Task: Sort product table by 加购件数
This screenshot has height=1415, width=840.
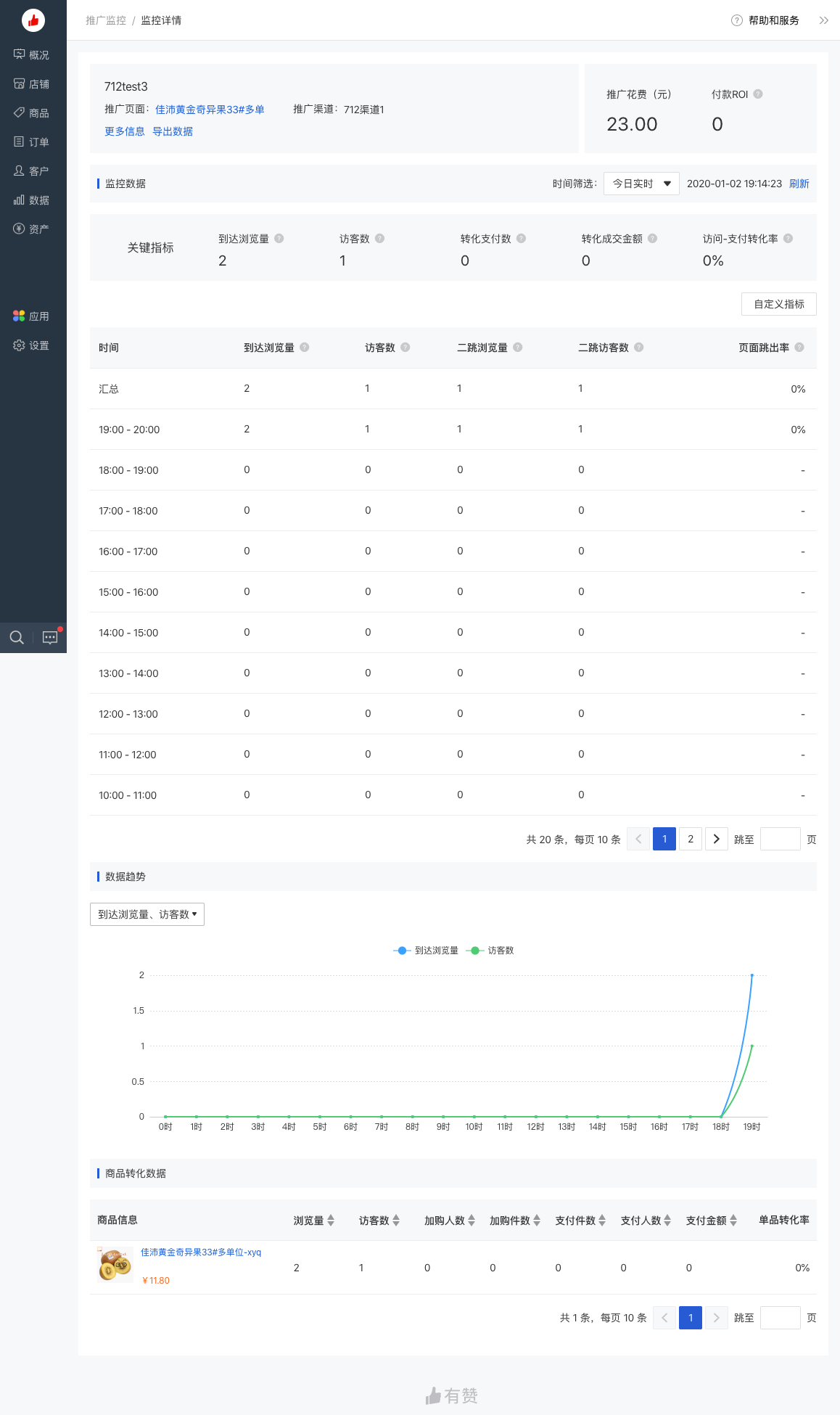Action: coord(537,1221)
